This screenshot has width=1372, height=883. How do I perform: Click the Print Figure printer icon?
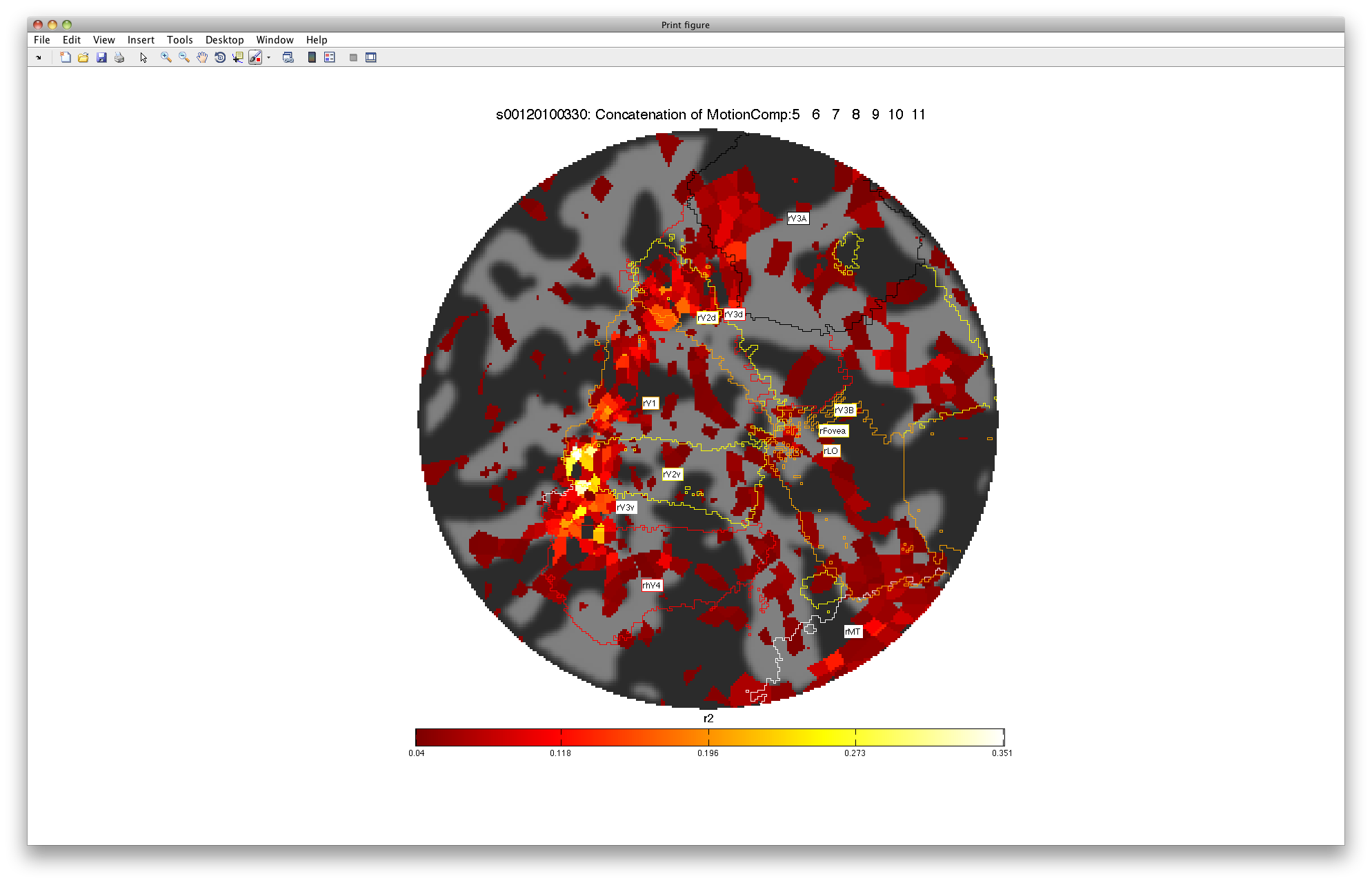(x=119, y=57)
